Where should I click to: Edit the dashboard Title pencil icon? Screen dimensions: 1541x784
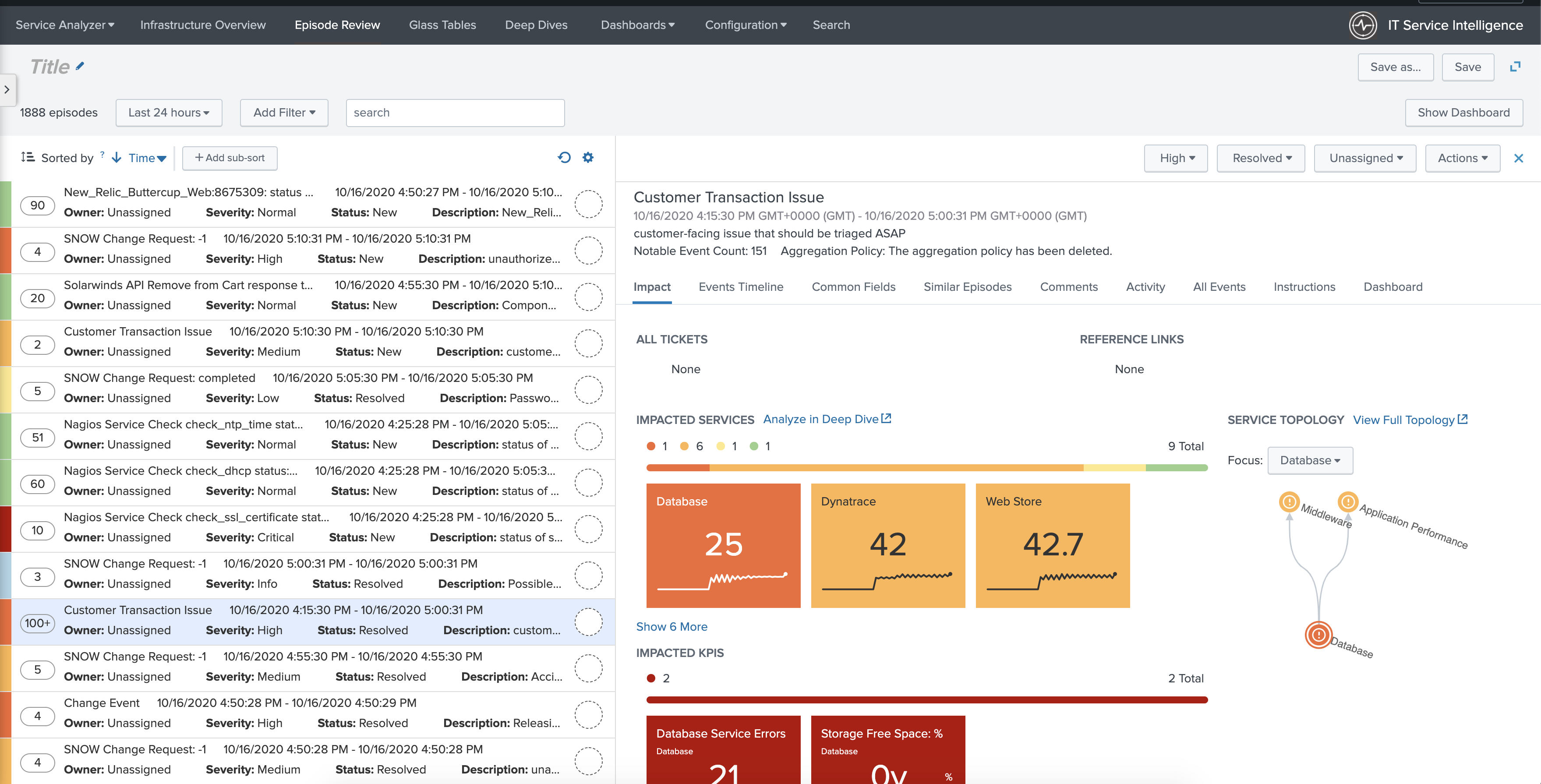[x=80, y=67]
